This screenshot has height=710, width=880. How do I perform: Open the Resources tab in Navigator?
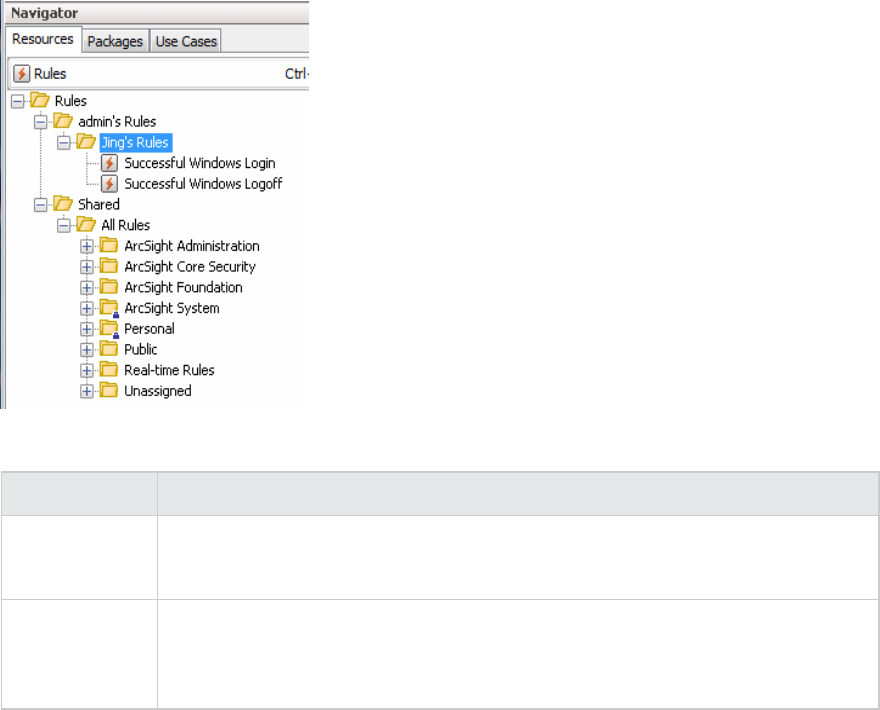coord(43,39)
